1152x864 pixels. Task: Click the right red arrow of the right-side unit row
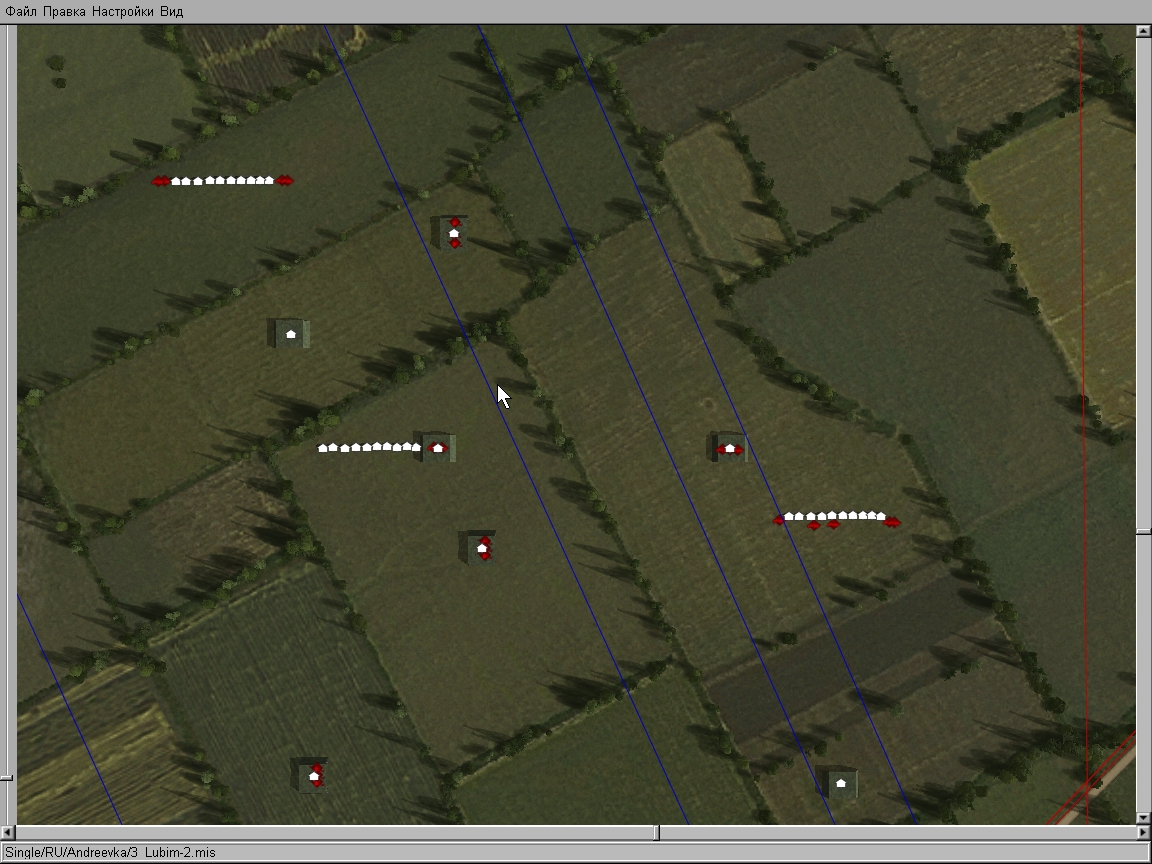pyautogui.click(x=892, y=522)
